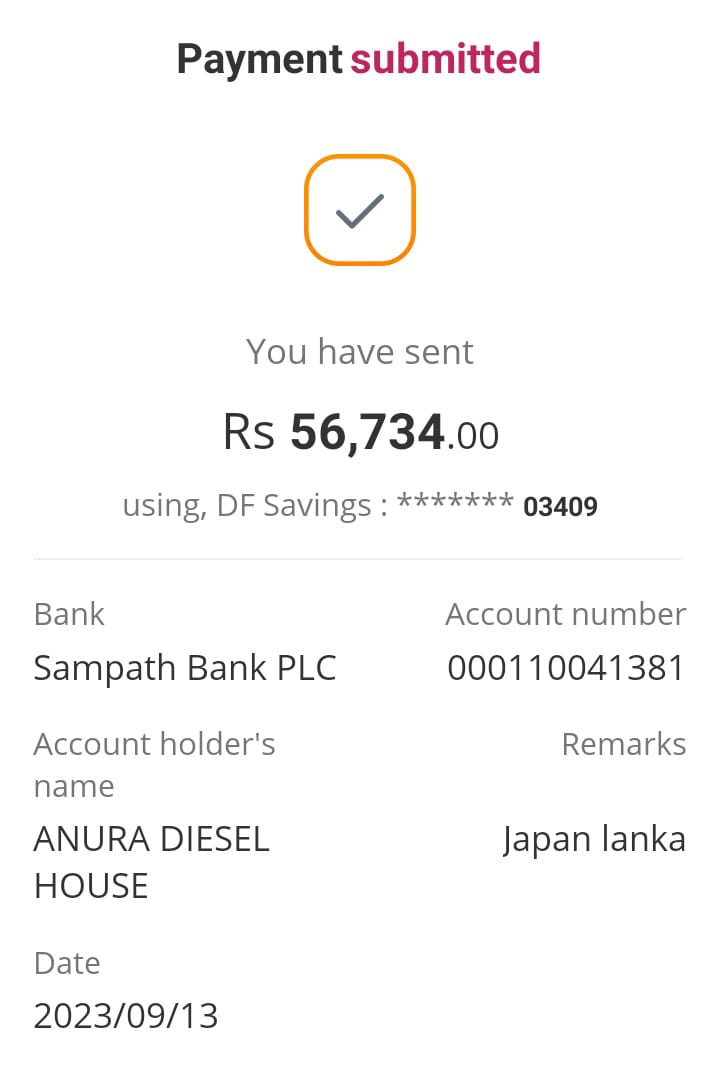The height and width of the screenshot is (1079, 720).
Task: Click the 'Account number' label
Action: (565, 614)
